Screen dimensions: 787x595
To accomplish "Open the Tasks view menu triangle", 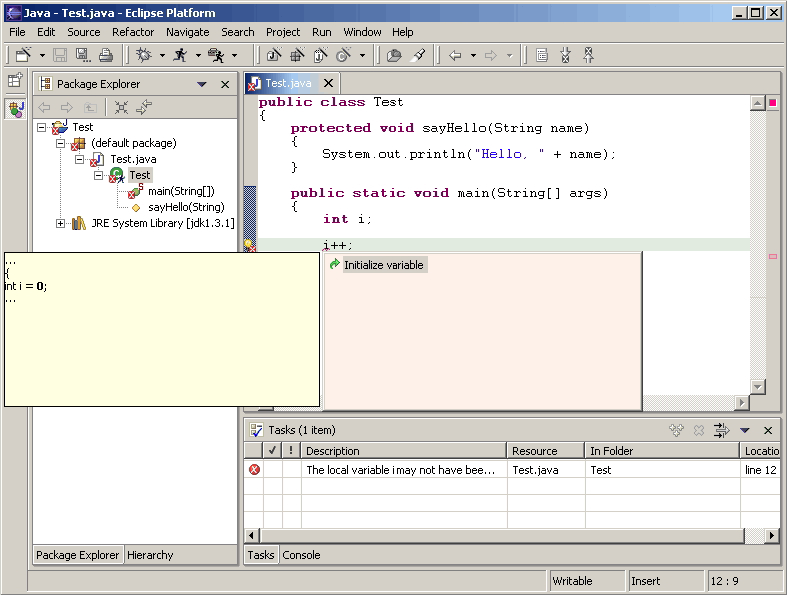I will (x=745, y=430).
